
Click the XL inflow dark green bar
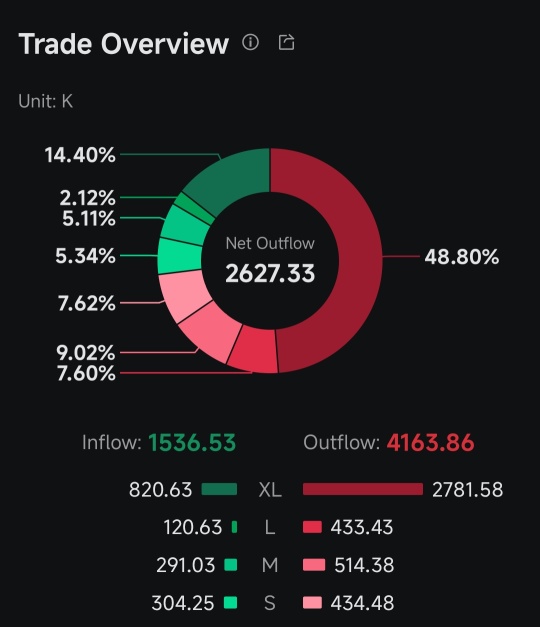pyautogui.click(x=219, y=489)
